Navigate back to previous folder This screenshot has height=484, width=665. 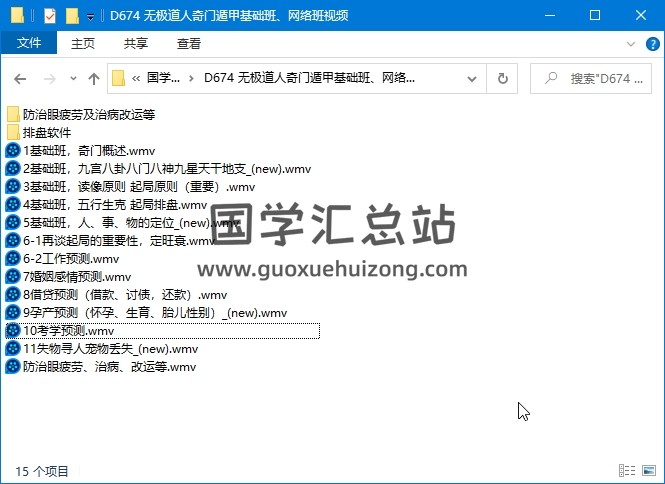pos(20,78)
